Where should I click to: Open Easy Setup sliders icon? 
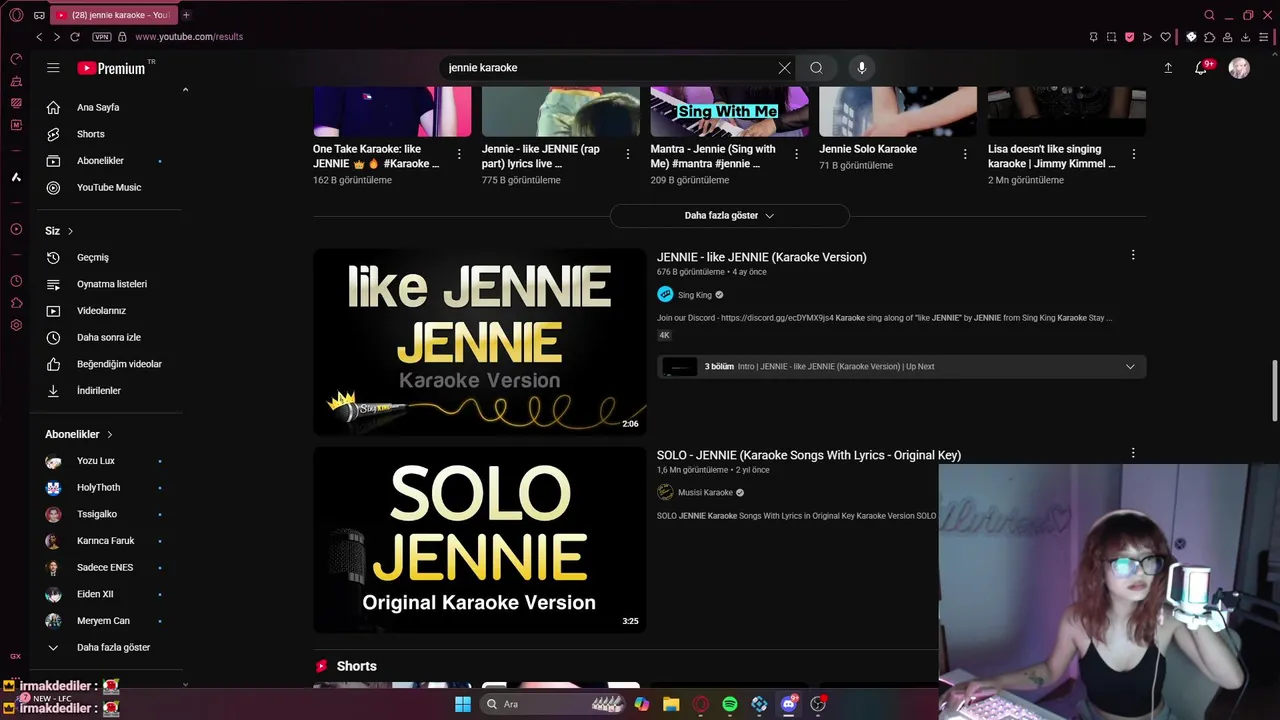(1264, 37)
